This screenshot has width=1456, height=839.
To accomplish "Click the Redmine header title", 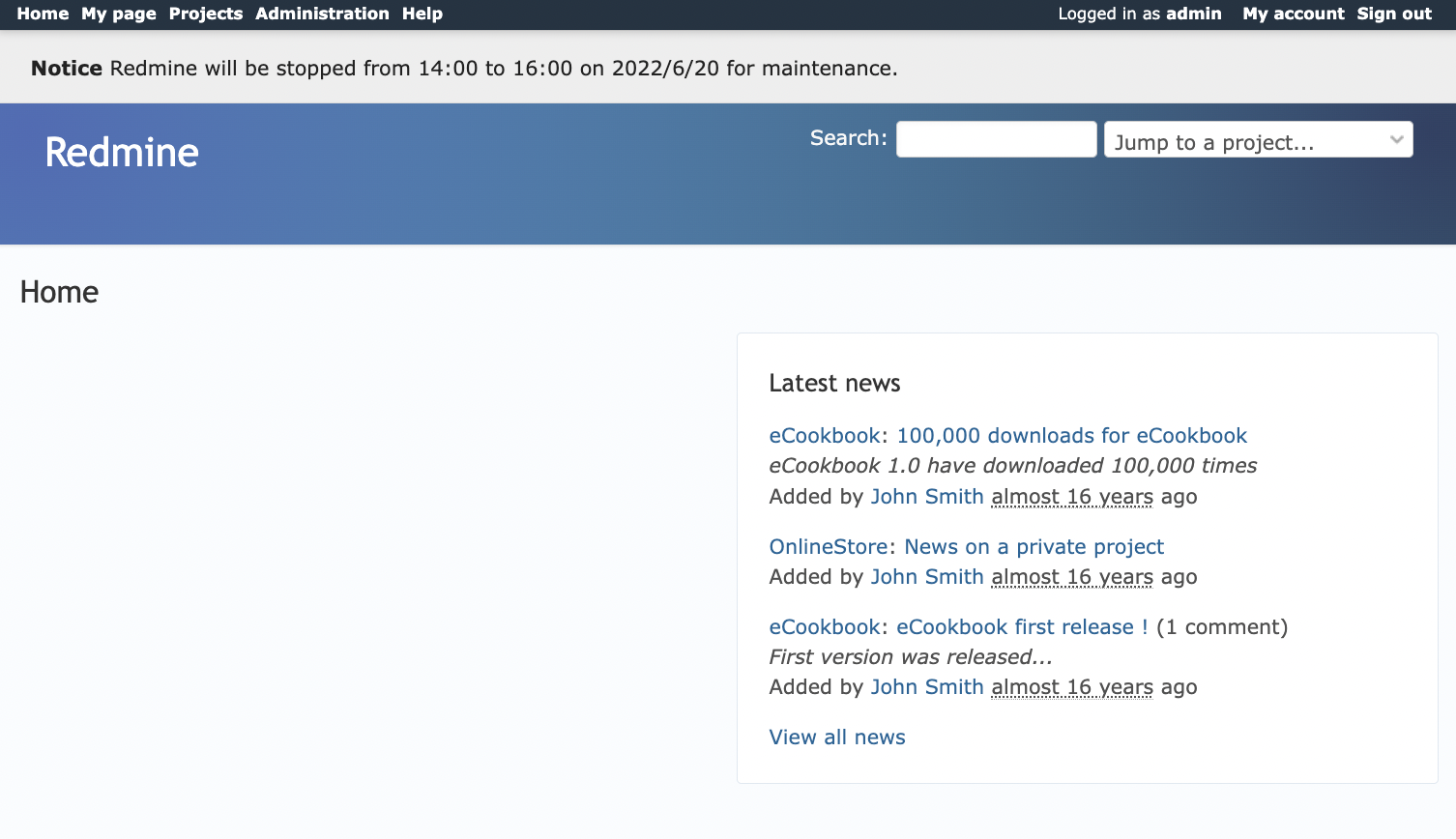I will point(122,153).
